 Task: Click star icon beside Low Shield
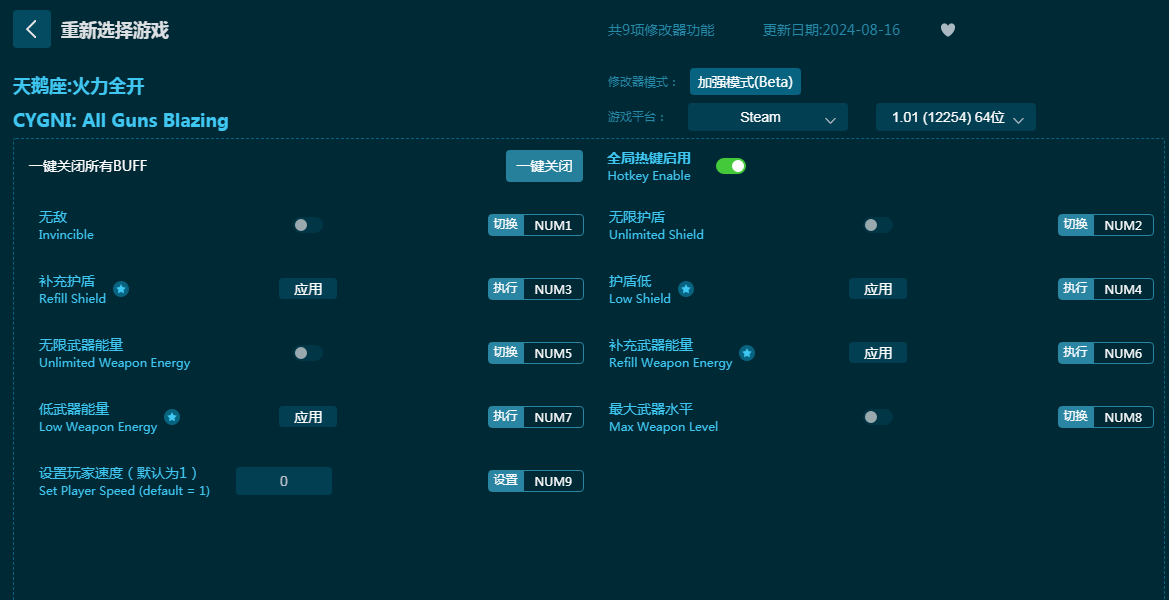point(686,289)
